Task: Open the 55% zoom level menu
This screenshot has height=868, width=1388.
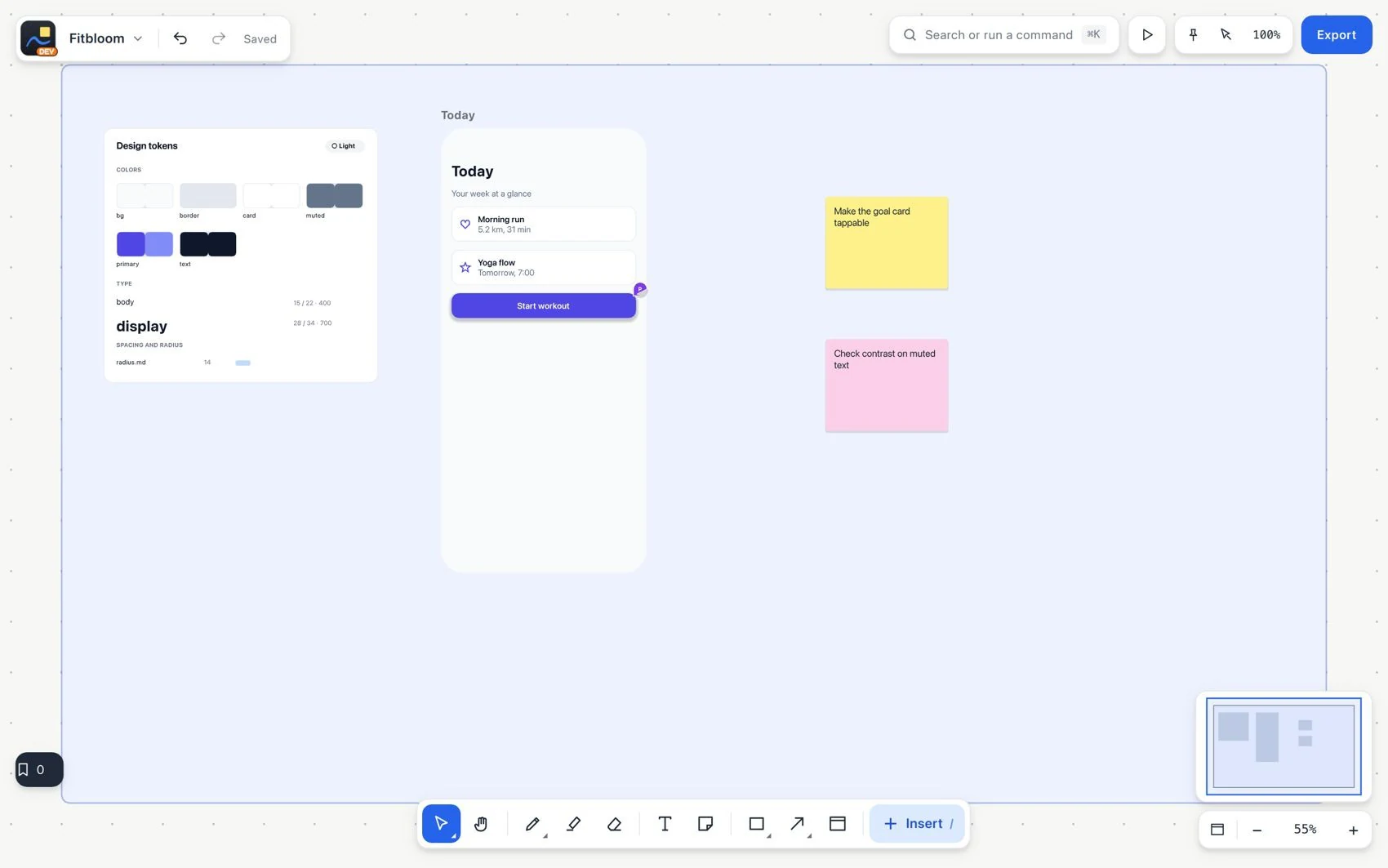Action: [1305, 830]
